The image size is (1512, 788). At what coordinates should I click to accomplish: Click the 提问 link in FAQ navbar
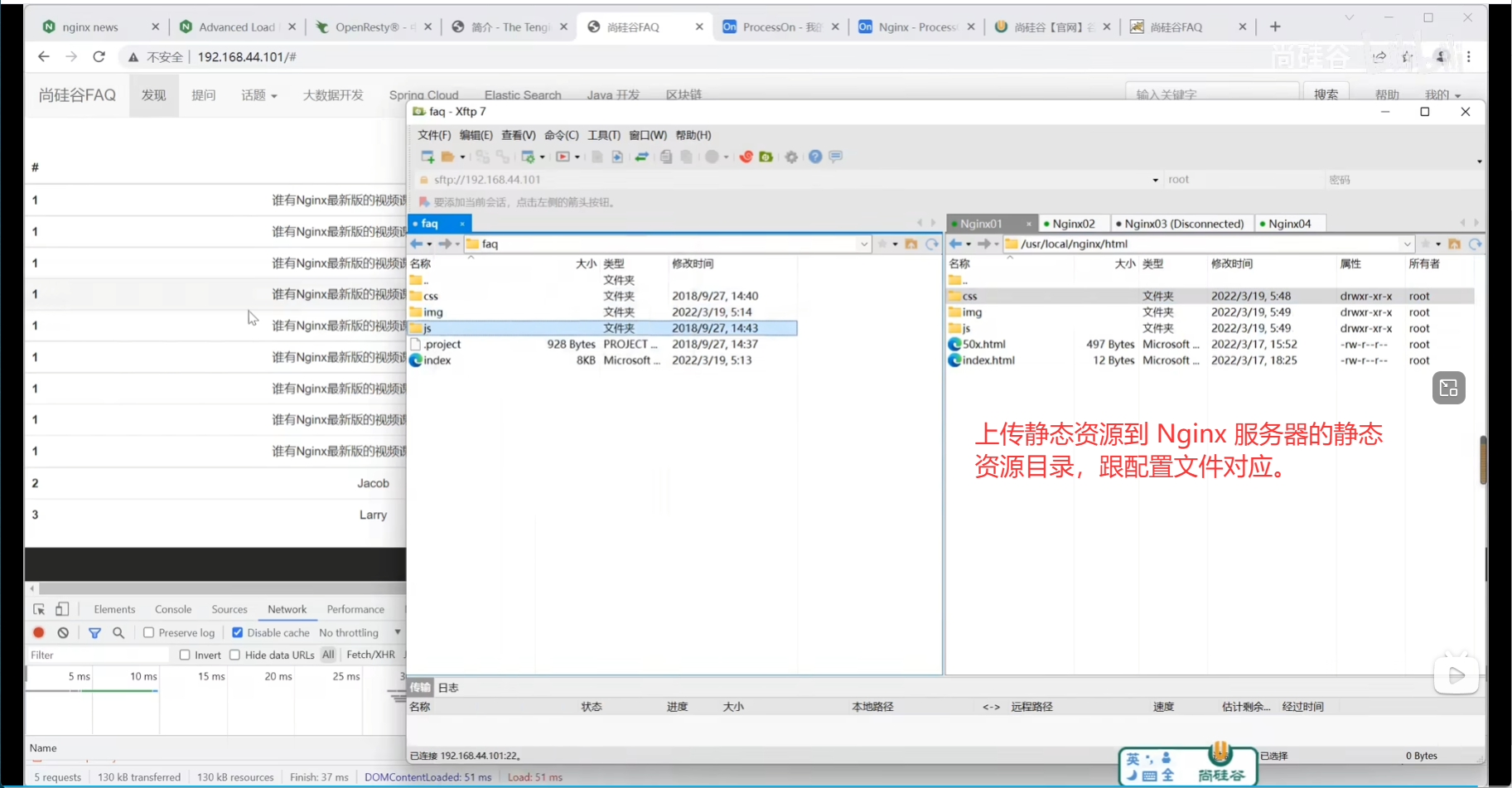coord(204,95)
